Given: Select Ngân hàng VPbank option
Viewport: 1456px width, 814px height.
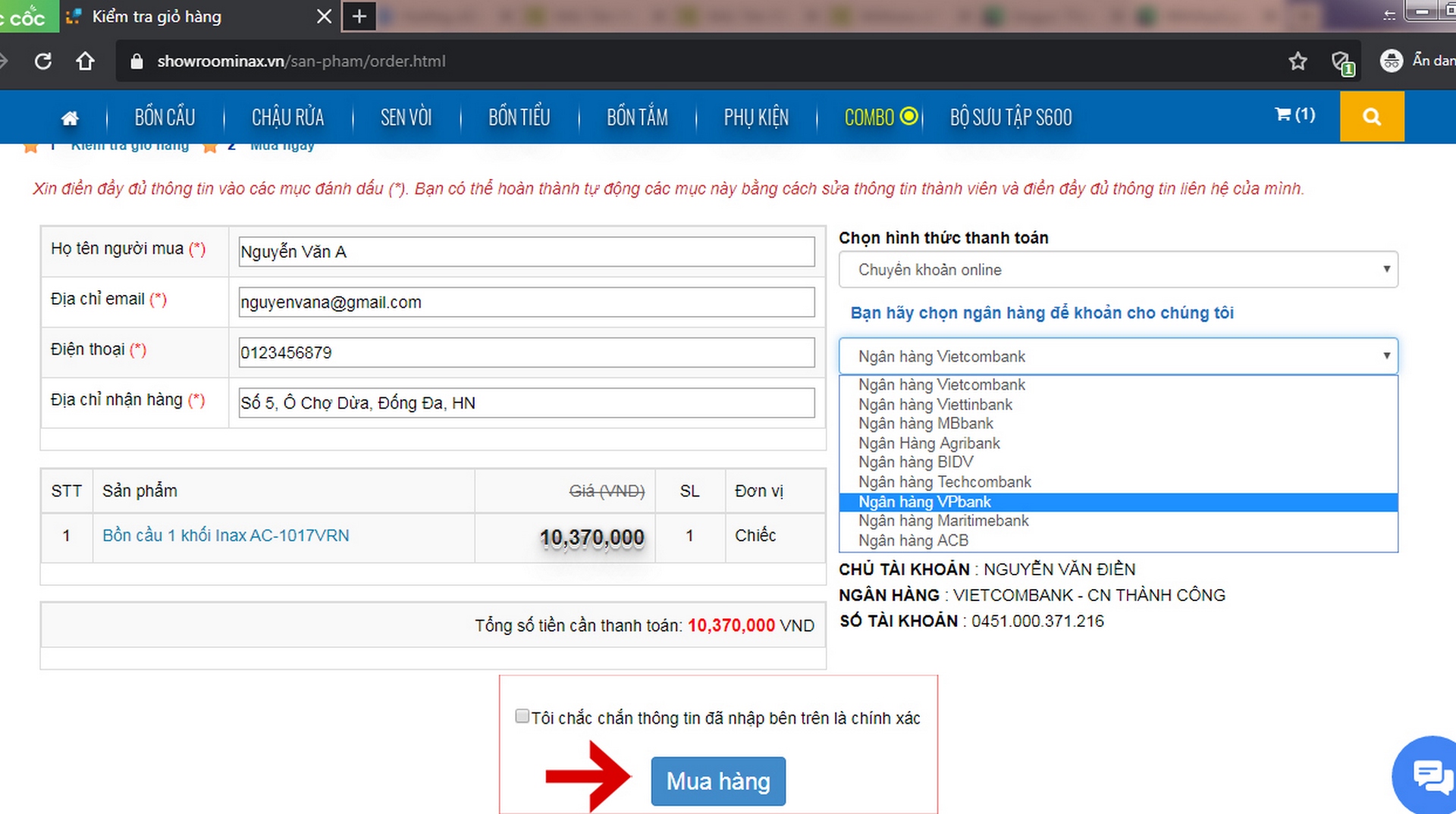Looking at the screenshot, I should (924, 502).
